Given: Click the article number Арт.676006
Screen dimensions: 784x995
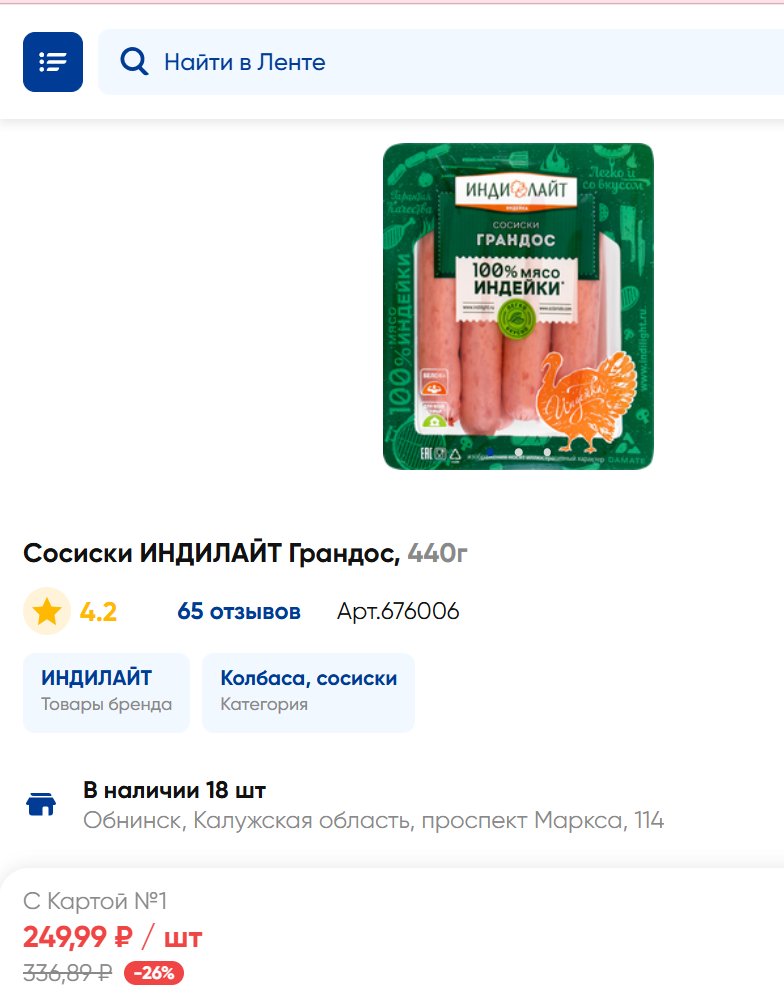Looking at the screenshot, I should tap(398, 611).
